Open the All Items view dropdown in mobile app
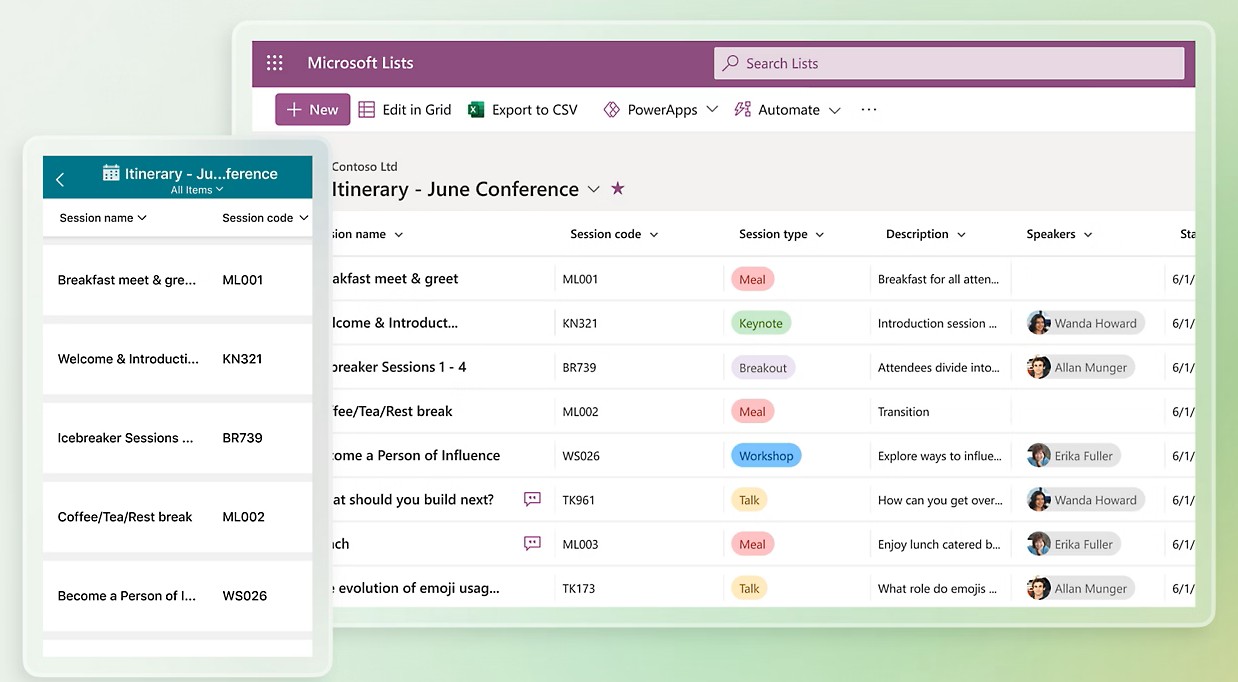 [197, 190]
